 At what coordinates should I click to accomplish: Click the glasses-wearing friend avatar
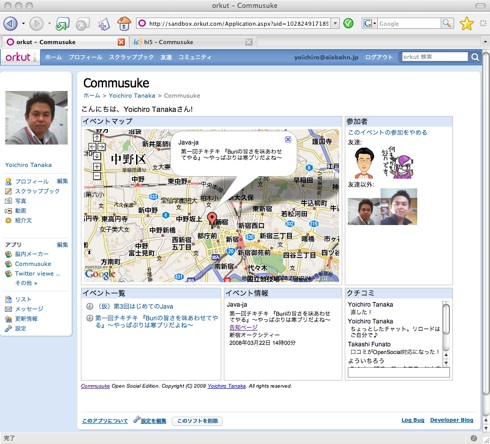click(364, 163)
